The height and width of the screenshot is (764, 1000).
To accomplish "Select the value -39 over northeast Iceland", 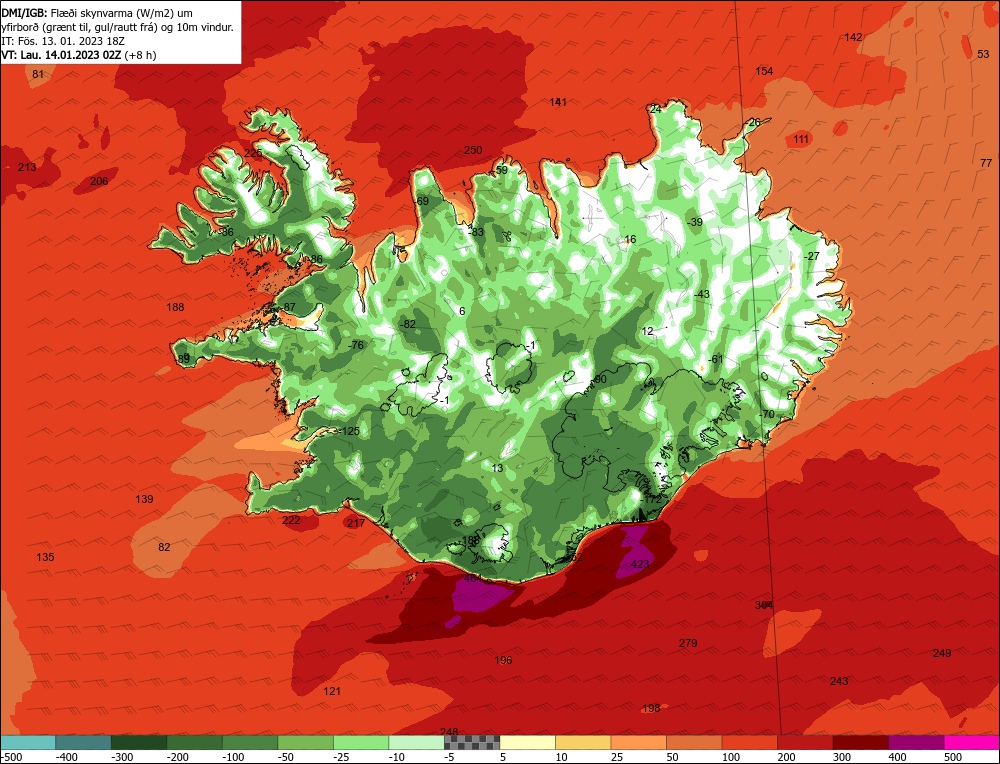I will click(x=695, y=222).
